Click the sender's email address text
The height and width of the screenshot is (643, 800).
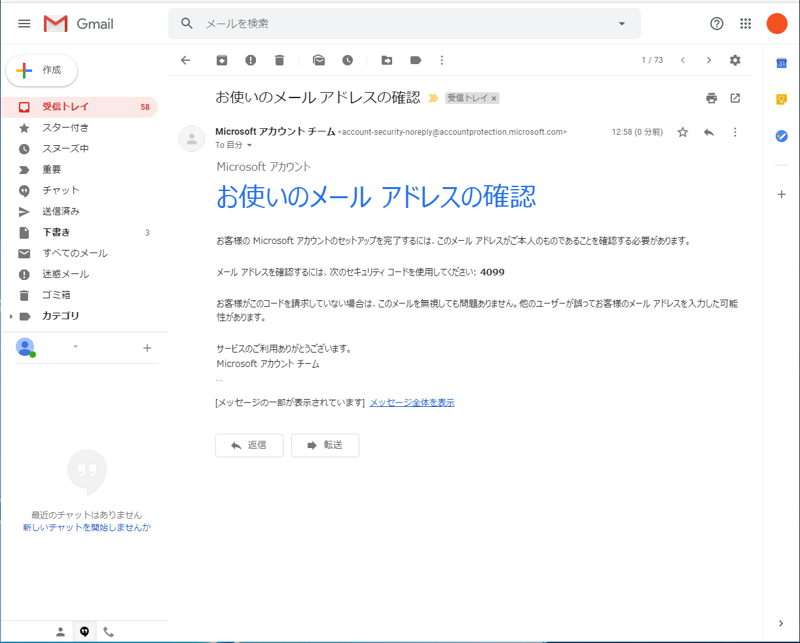(452, 132)
